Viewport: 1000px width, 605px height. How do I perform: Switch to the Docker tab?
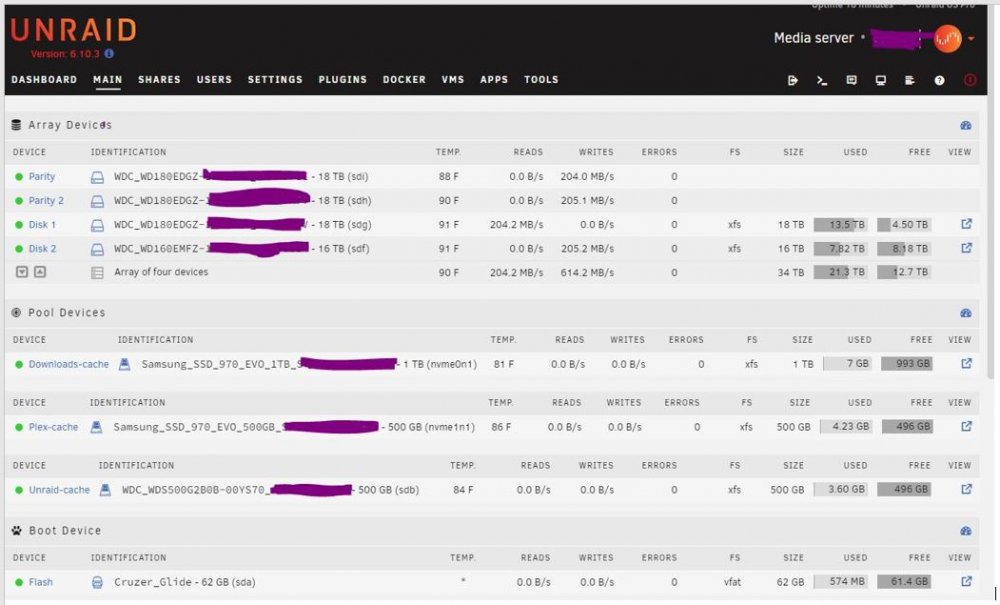pyautogui.click(x=404, y=80)
